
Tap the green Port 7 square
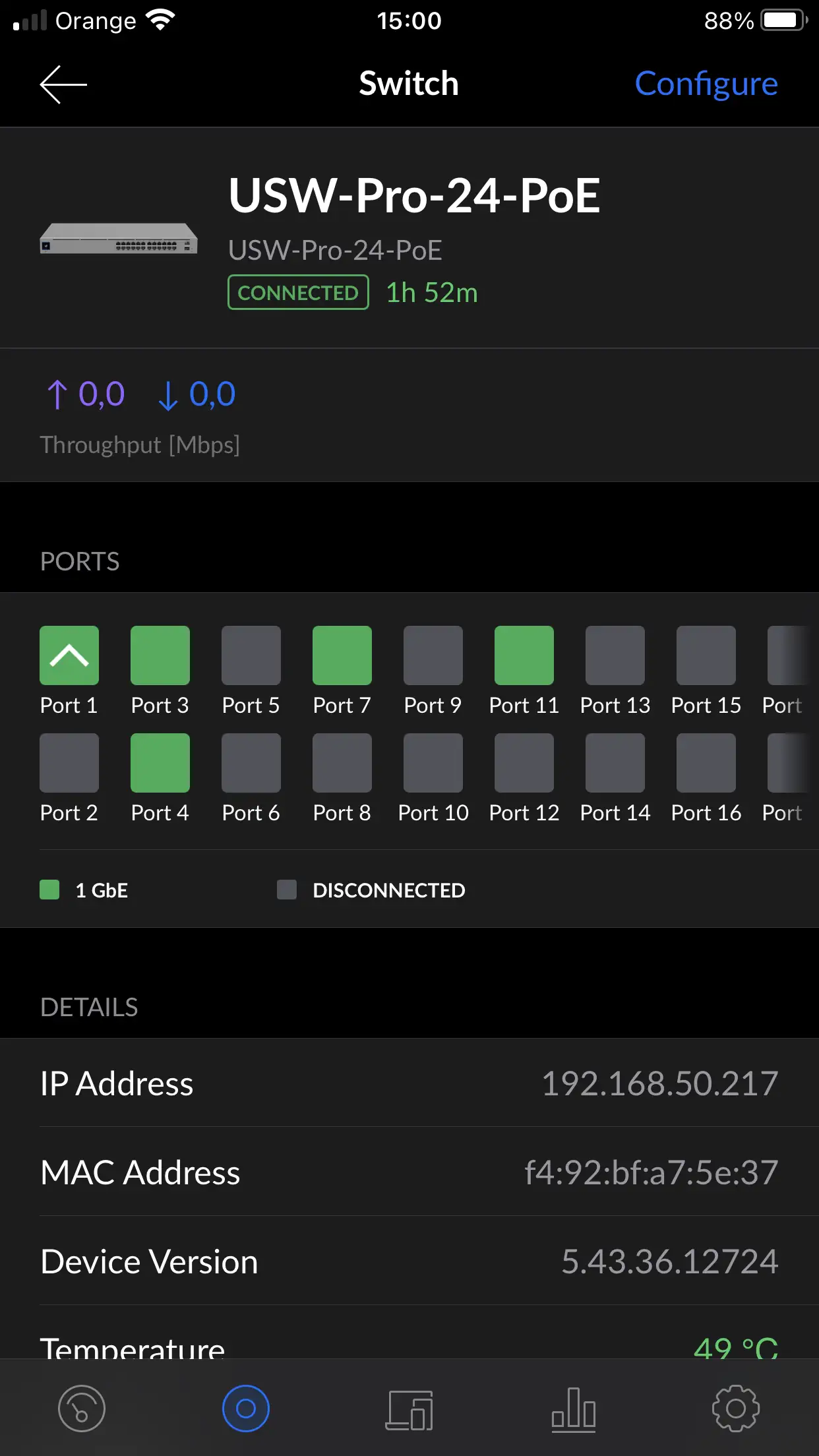342,655
